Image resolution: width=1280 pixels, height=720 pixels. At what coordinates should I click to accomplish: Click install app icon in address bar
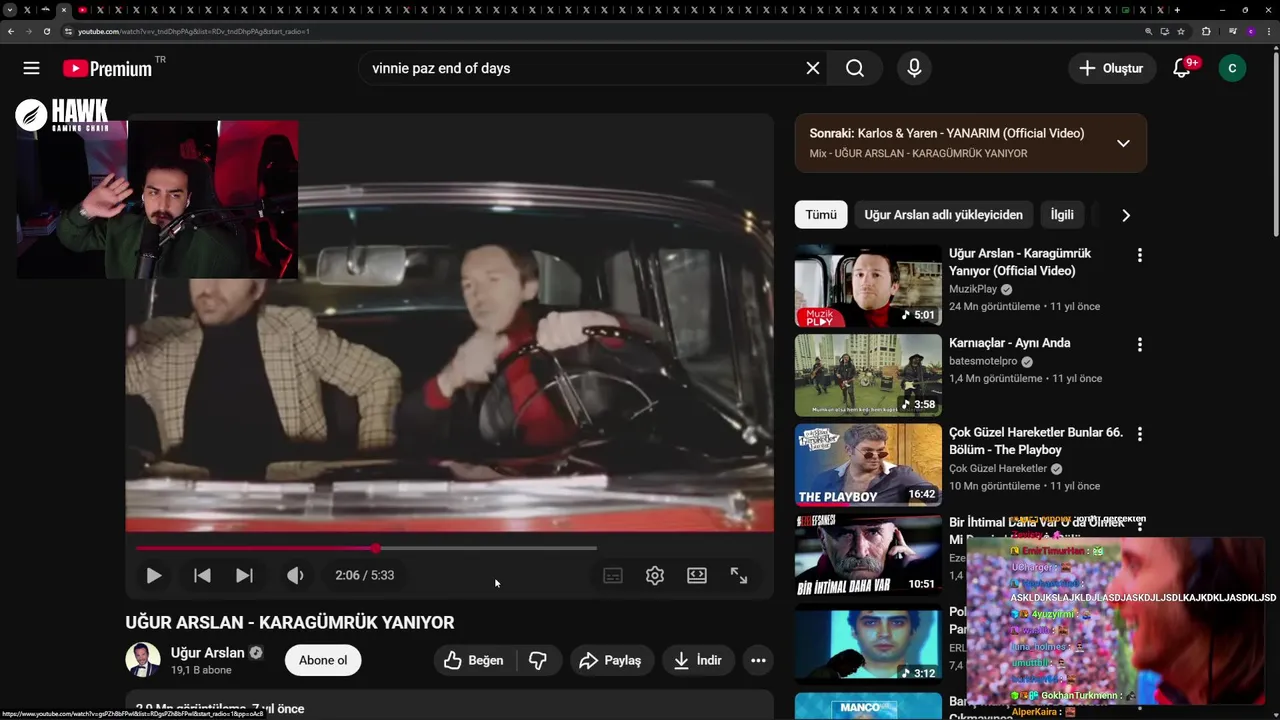tap(1165, 31)
